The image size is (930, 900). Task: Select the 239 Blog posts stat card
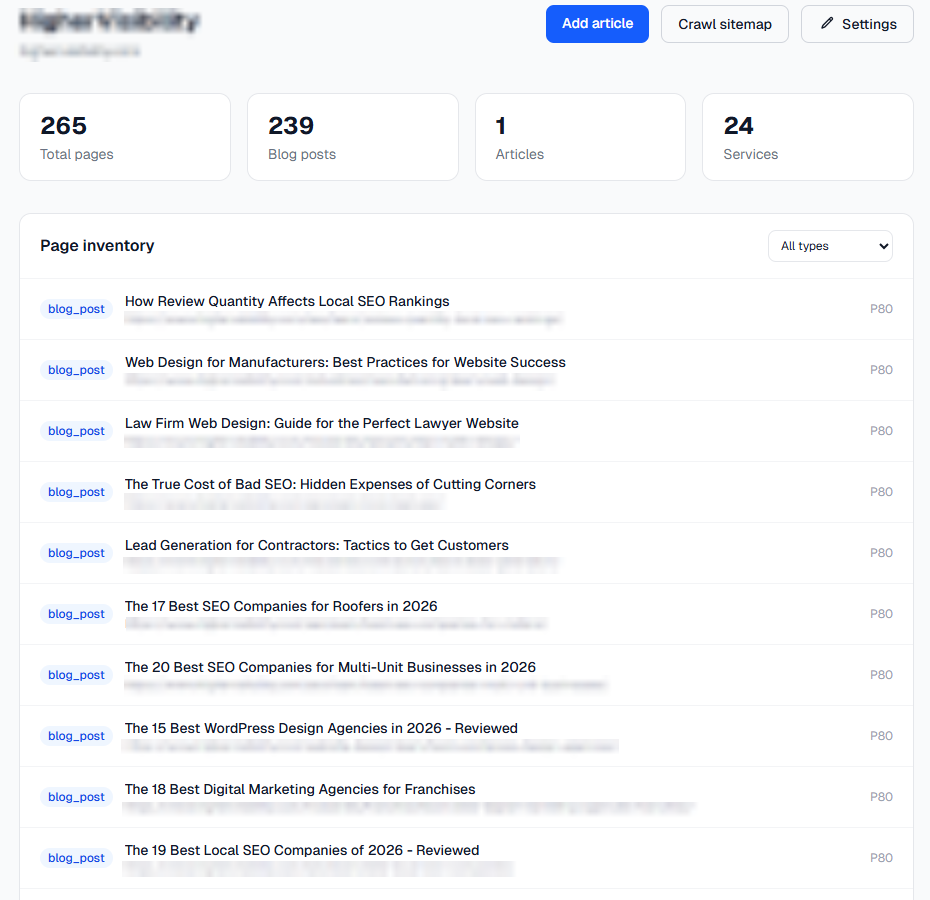[x=352, y=136]
